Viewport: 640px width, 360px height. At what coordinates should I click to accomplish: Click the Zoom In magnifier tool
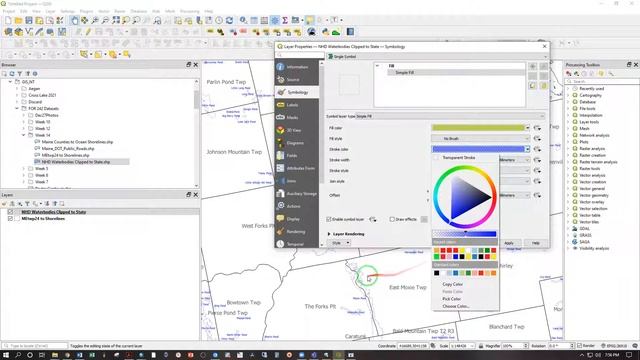click(x=95, y=20)
